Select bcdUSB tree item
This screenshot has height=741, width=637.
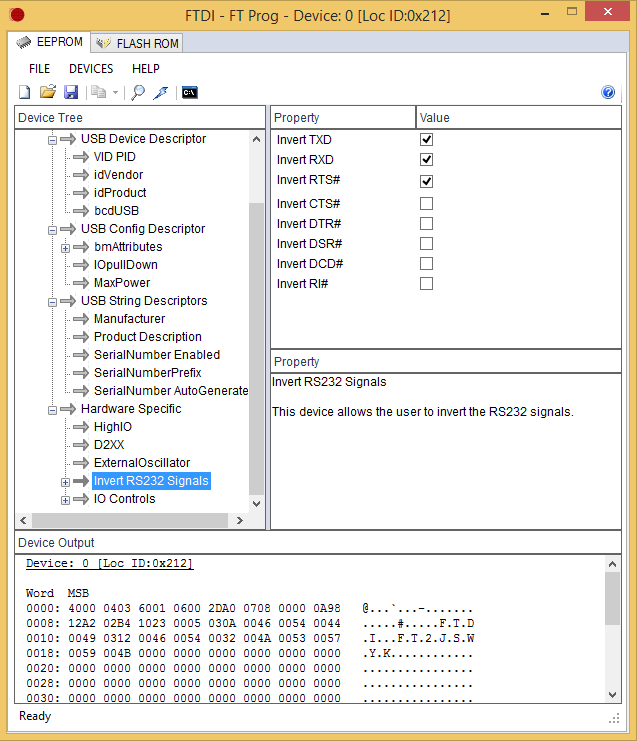point(116,211)
